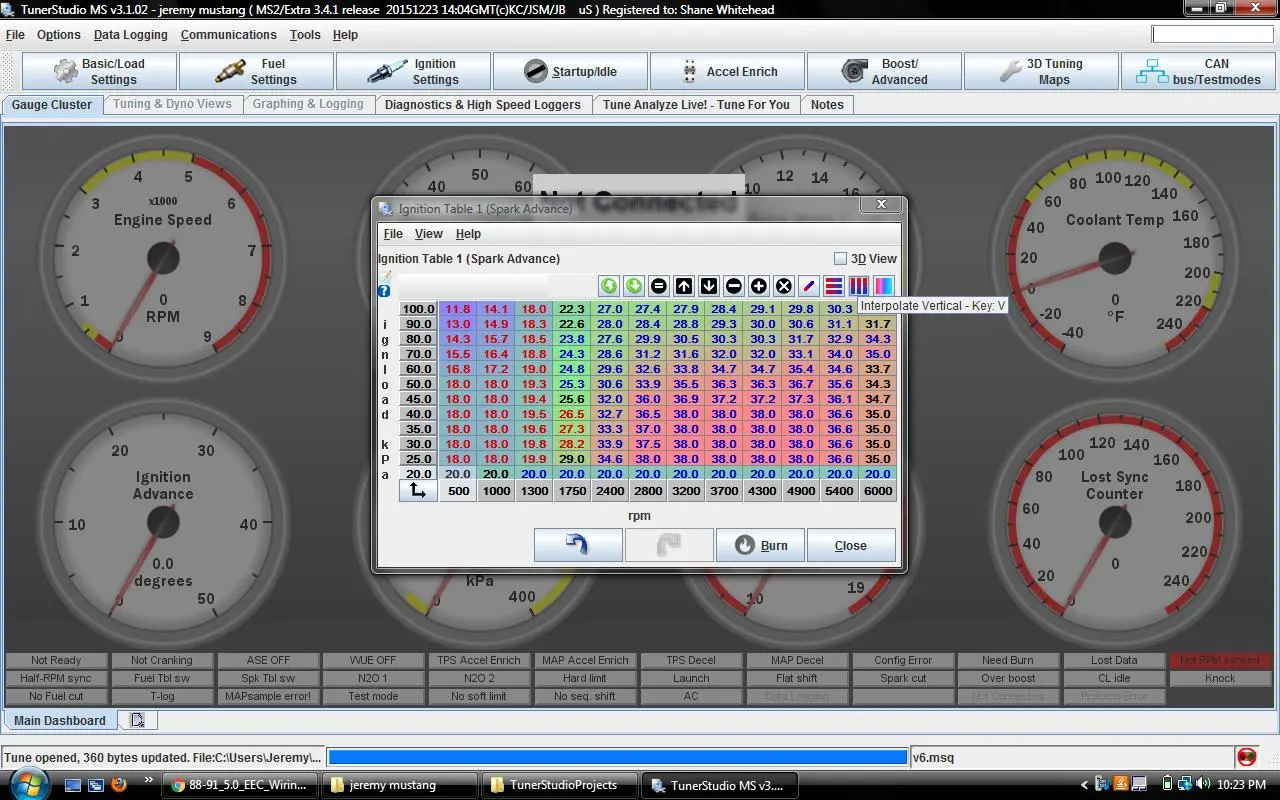
Task: Switch to Chrome 88-91_5.0_EEC_Wirin taskbar window
Action: pos(242,785)
